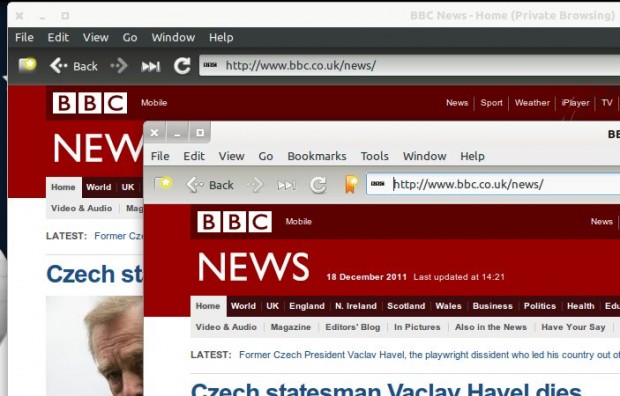
Task: Open Go menu in private browsing window
Action: (x=130, y=38)
